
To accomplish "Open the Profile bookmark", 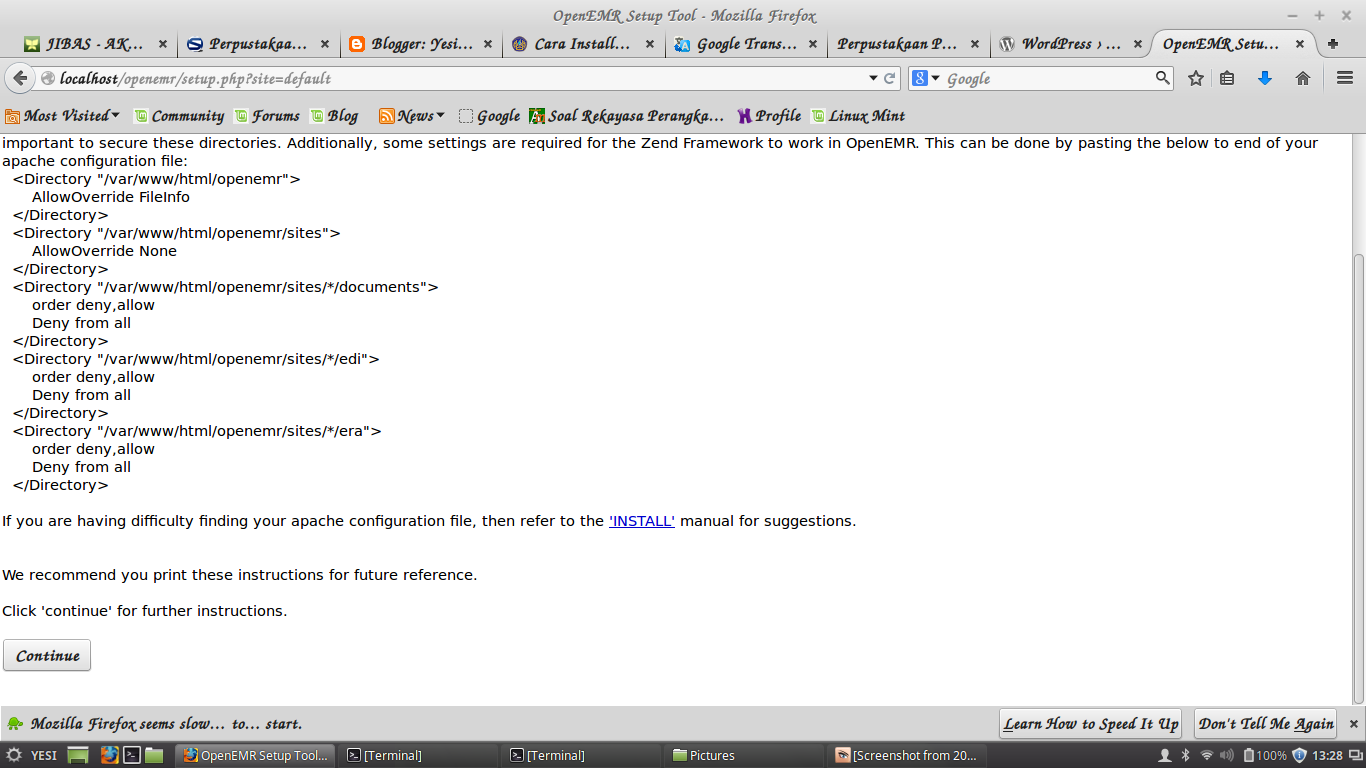I will [769, 116].
